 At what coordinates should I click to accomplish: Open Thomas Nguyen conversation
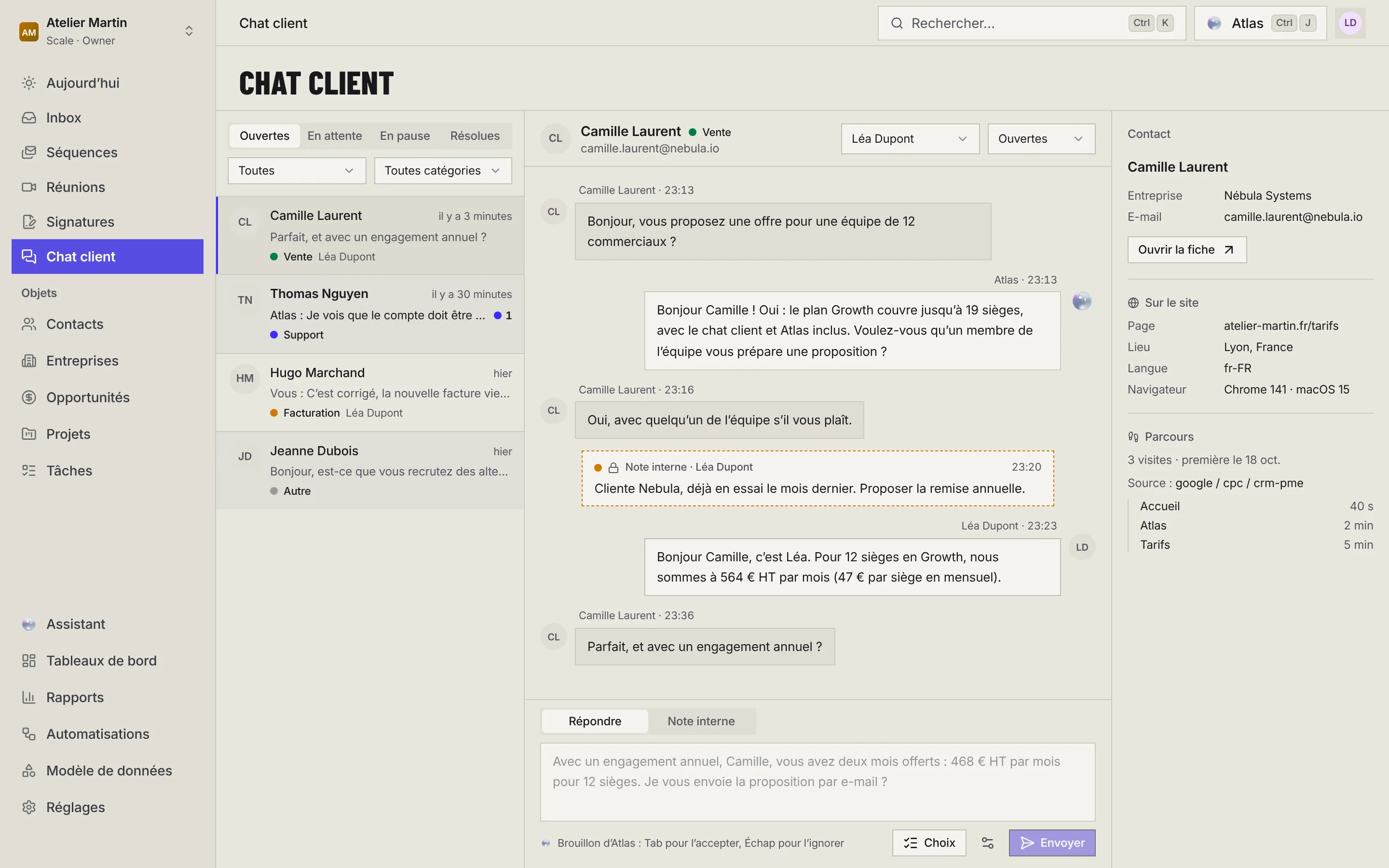click(x=370, y=314)
